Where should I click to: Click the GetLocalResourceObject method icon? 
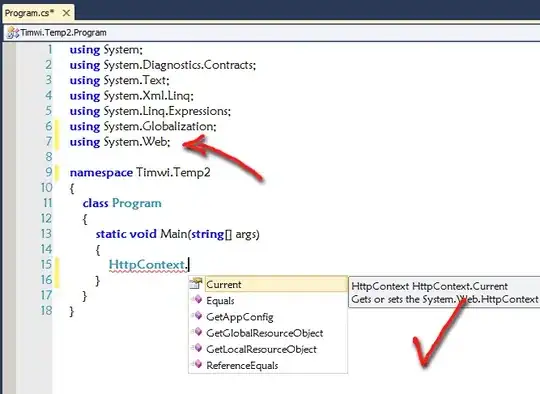point(197,348)
